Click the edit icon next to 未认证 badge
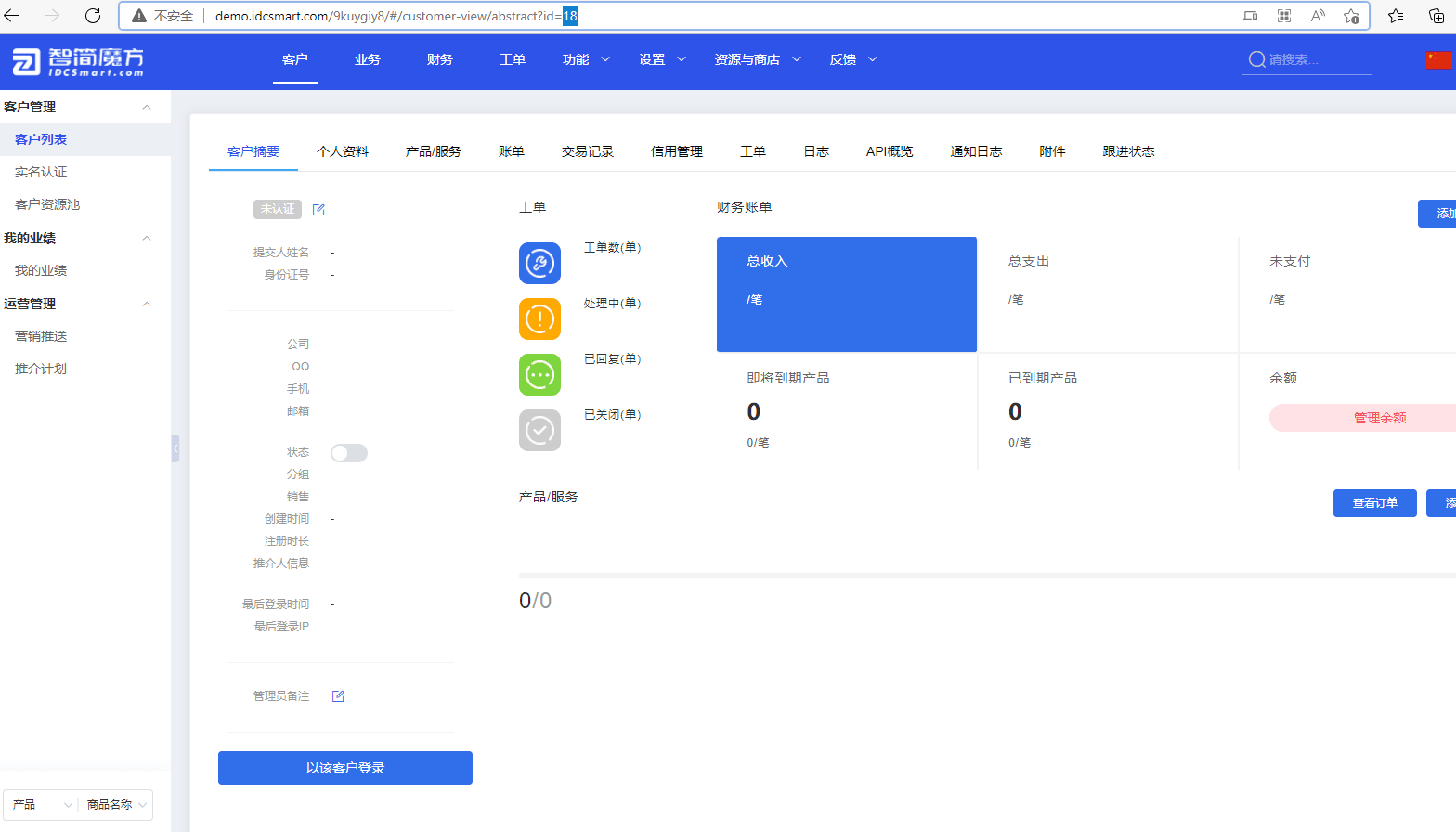1456x832 pixels. click(x=318, y=210)
